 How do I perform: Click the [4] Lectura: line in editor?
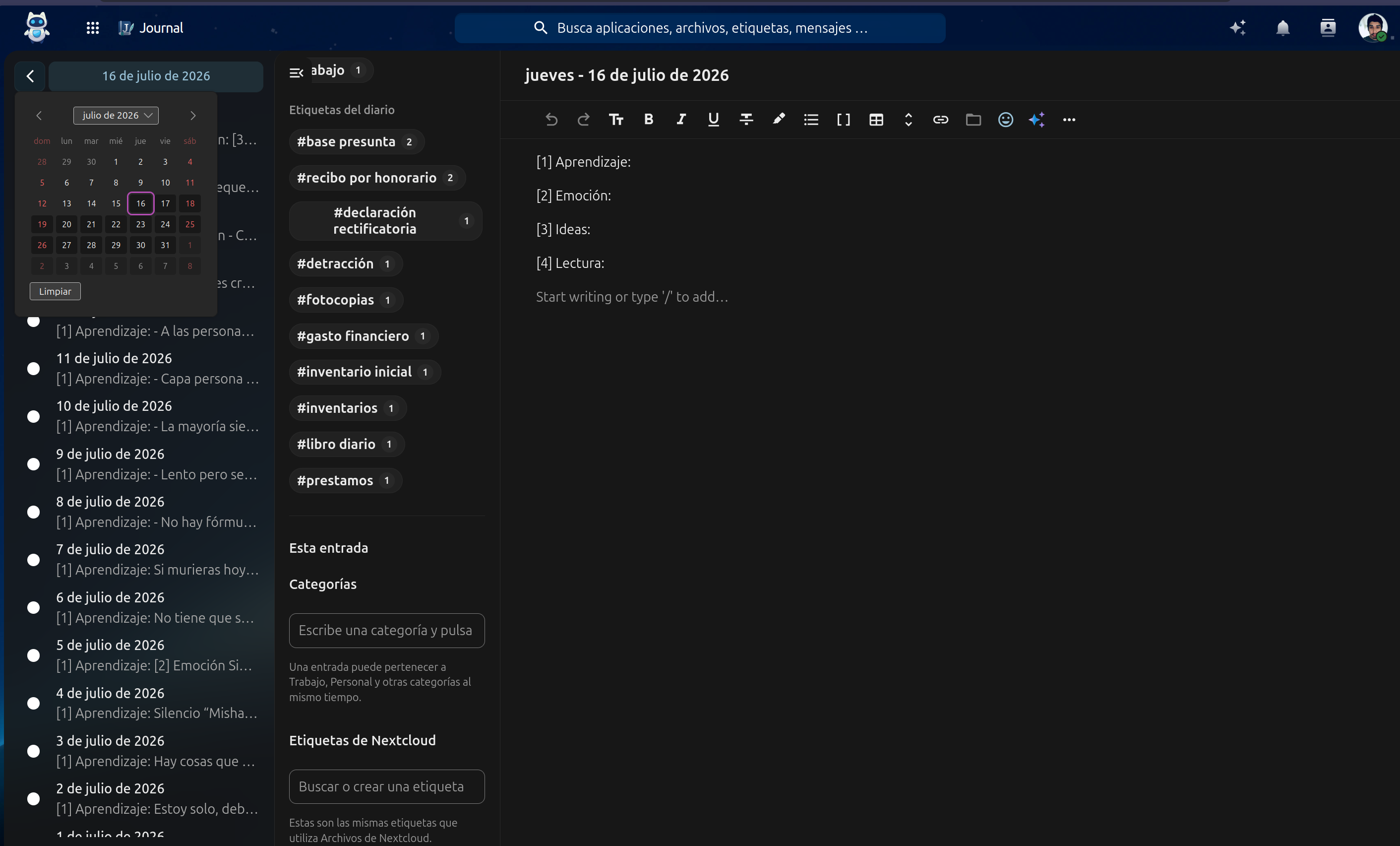tap(570, 263)
